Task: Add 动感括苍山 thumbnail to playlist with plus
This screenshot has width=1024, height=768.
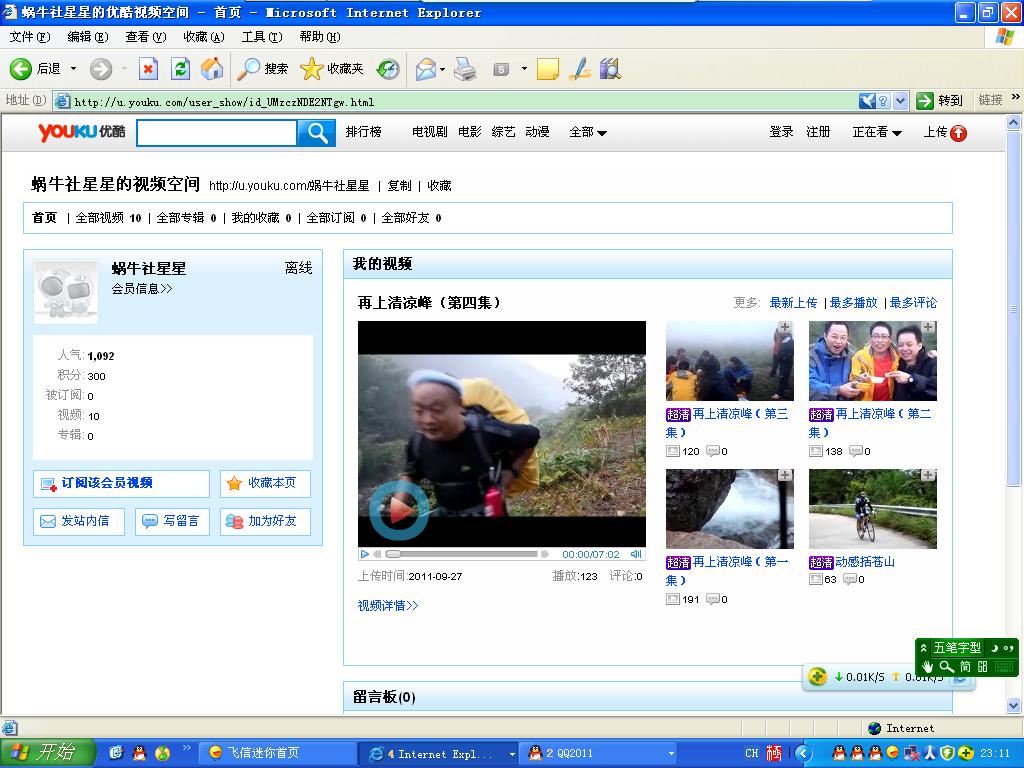Action: pyautogui.click(x=928, y=475)
